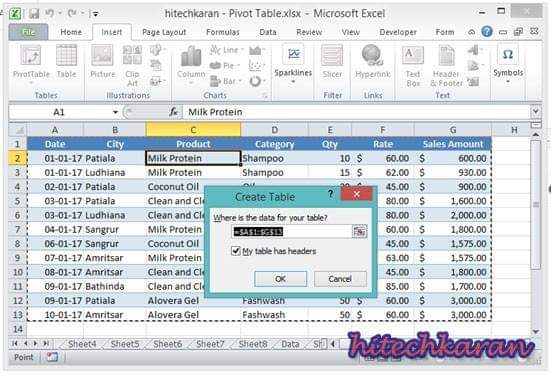
Task: Insert a Bar chart
Action: (226, 82)
